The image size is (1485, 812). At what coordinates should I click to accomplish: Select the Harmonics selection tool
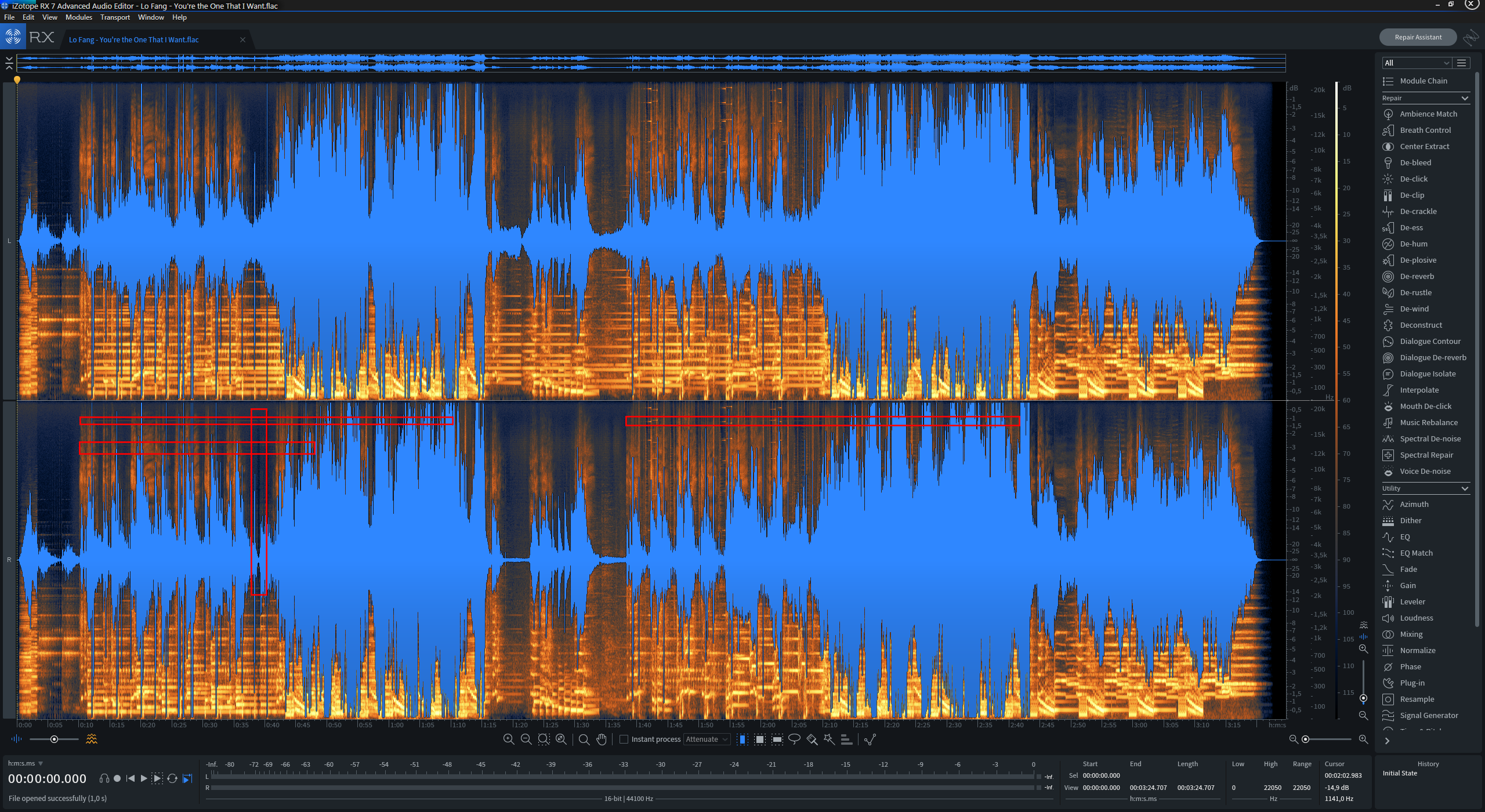pos(847,739)
